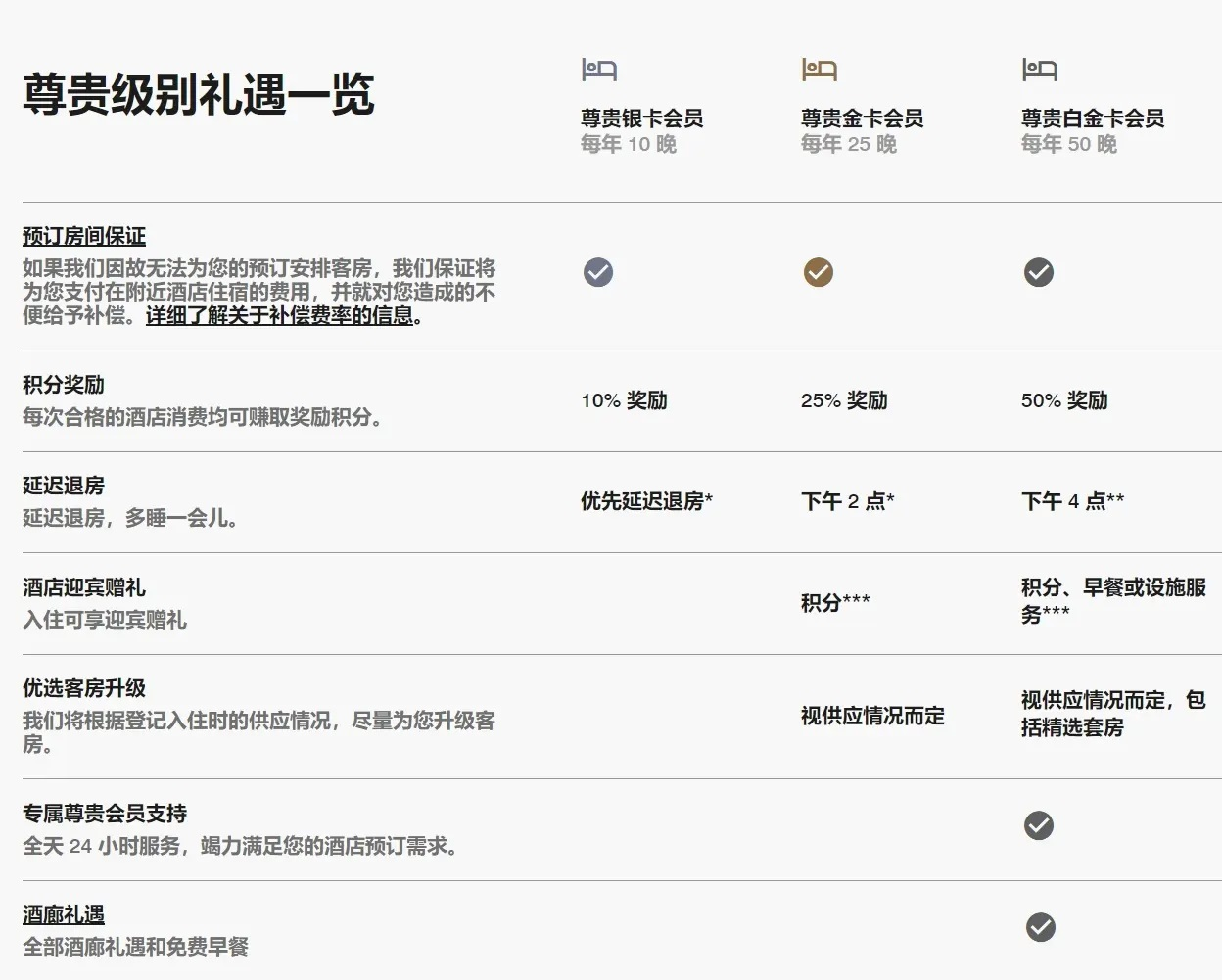This screenshot has height=980, width=1222.
Task: Select the 尊贵金卡会员 column heading
Action: coord(862,118)
